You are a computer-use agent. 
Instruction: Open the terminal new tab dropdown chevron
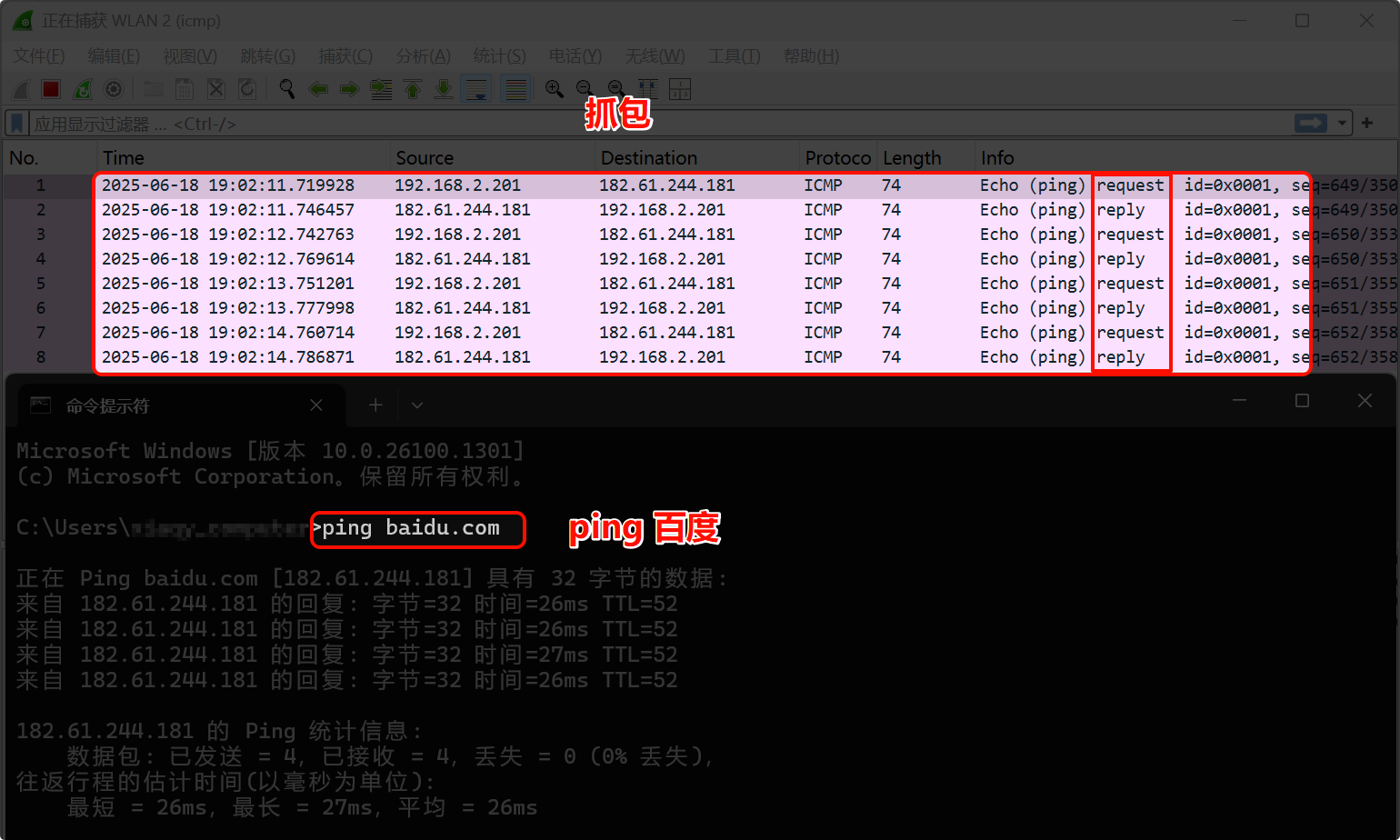click(417, 405)
